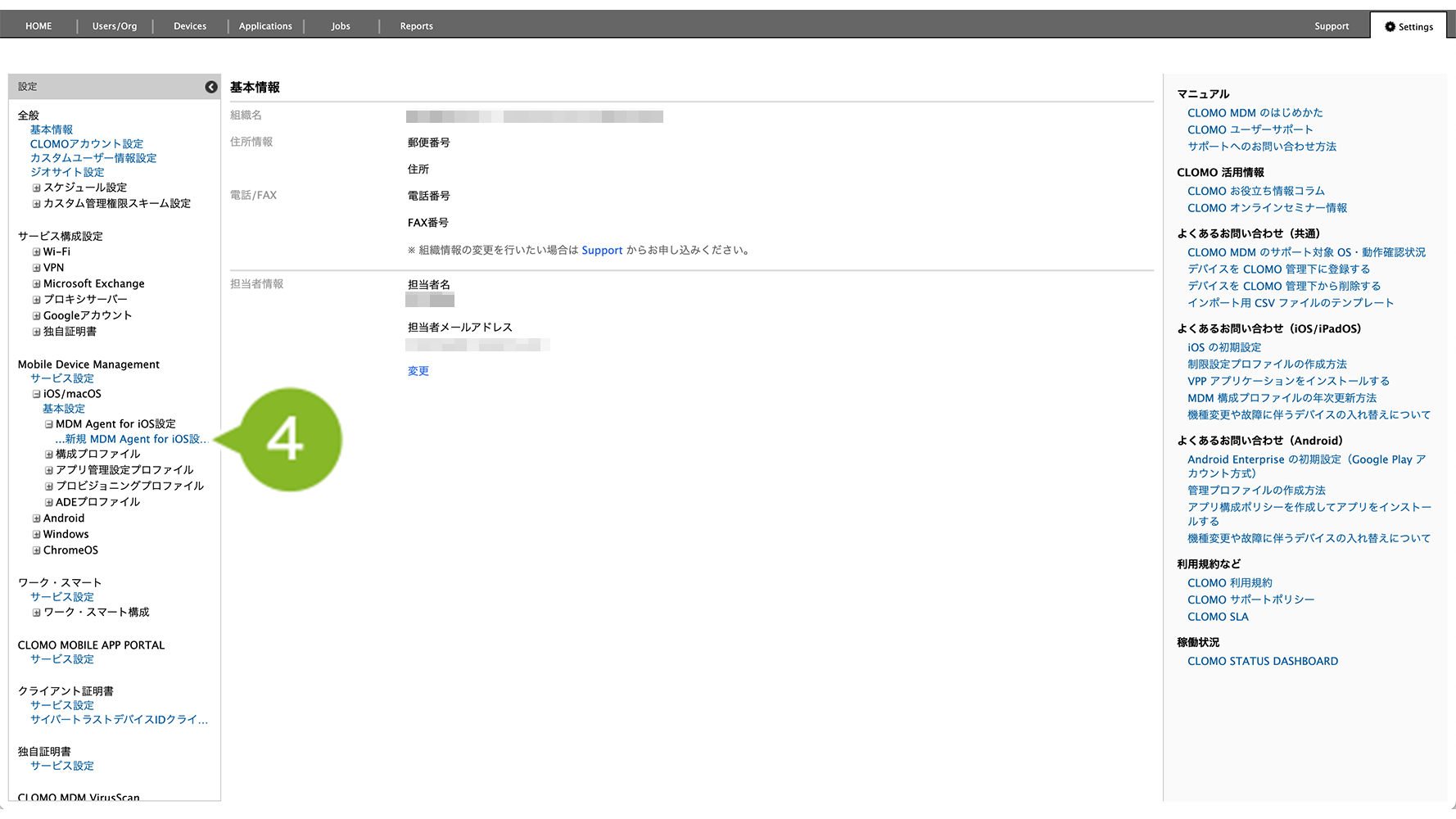
Task: Expand 構成プロファイル tree item
Action: click(49, 455)
